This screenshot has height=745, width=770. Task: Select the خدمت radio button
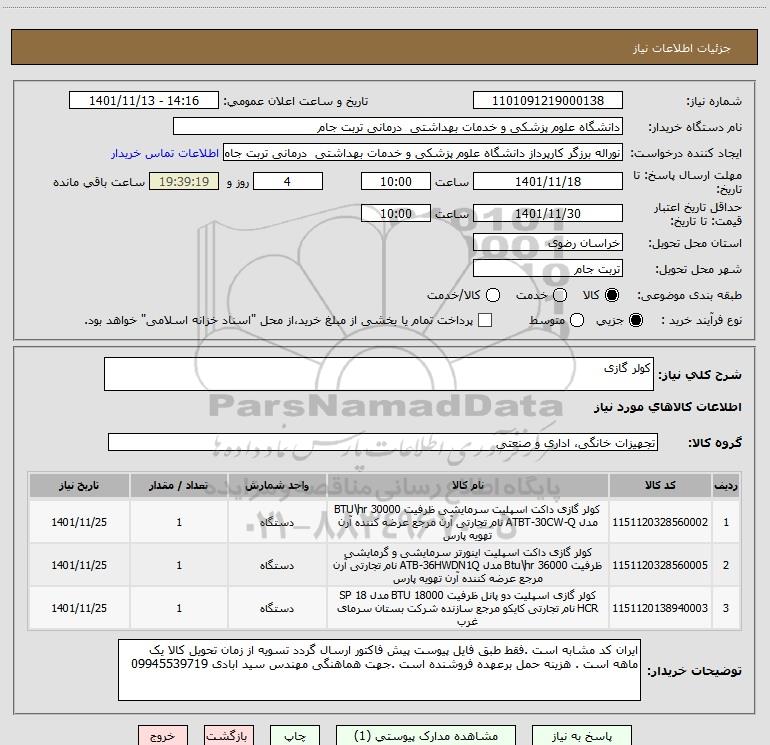[x=560, y=295]
